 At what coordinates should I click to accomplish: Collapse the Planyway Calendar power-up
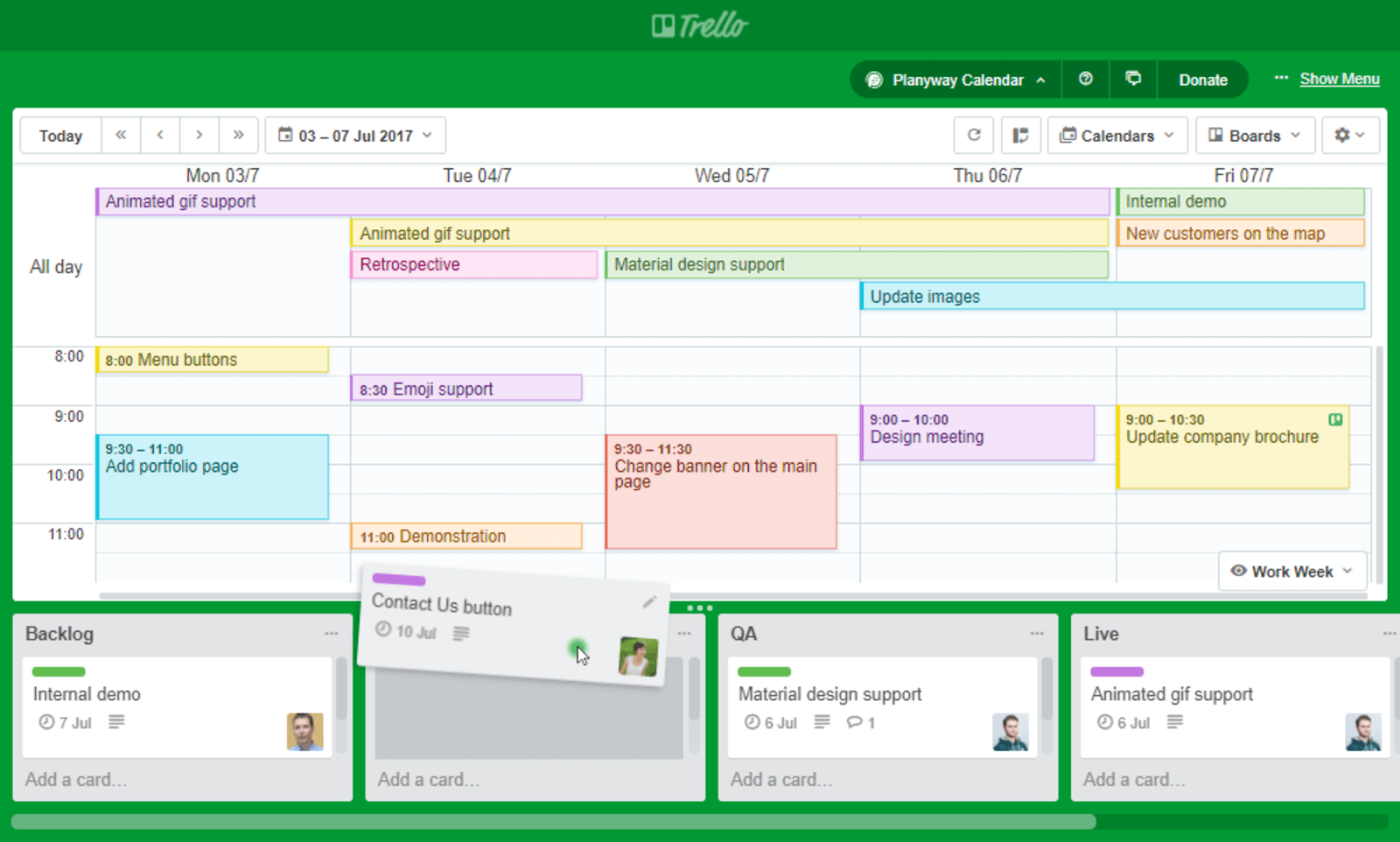point(955,80)
